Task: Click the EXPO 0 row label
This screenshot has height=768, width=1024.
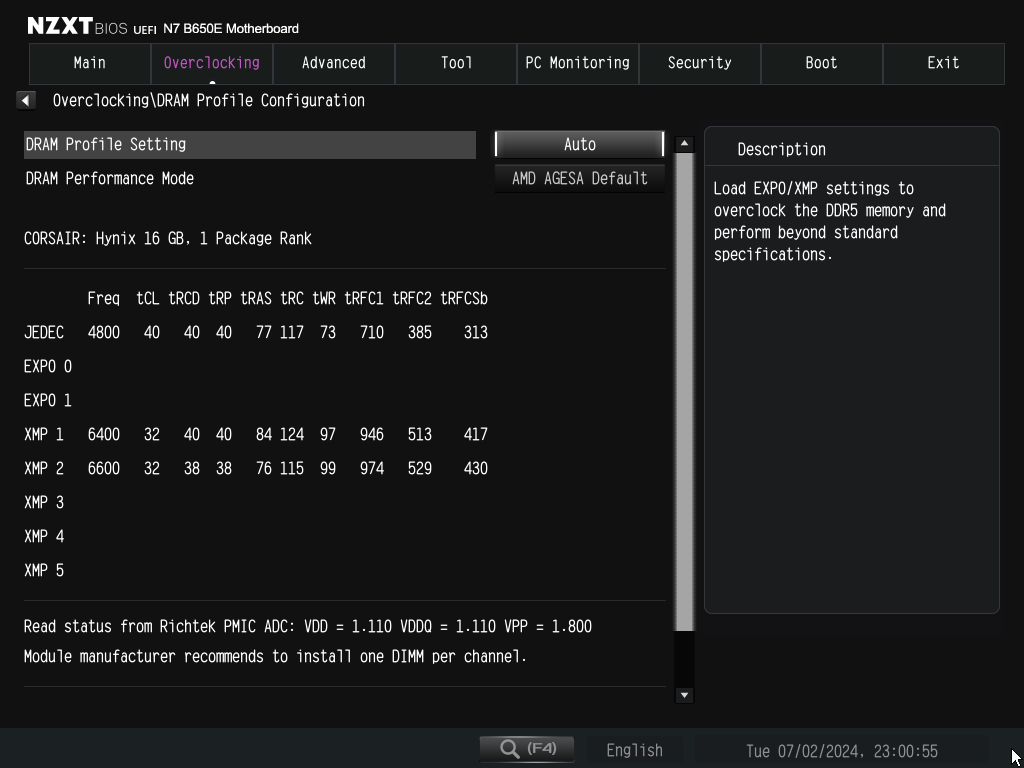Action: click(x=48, y=366)
